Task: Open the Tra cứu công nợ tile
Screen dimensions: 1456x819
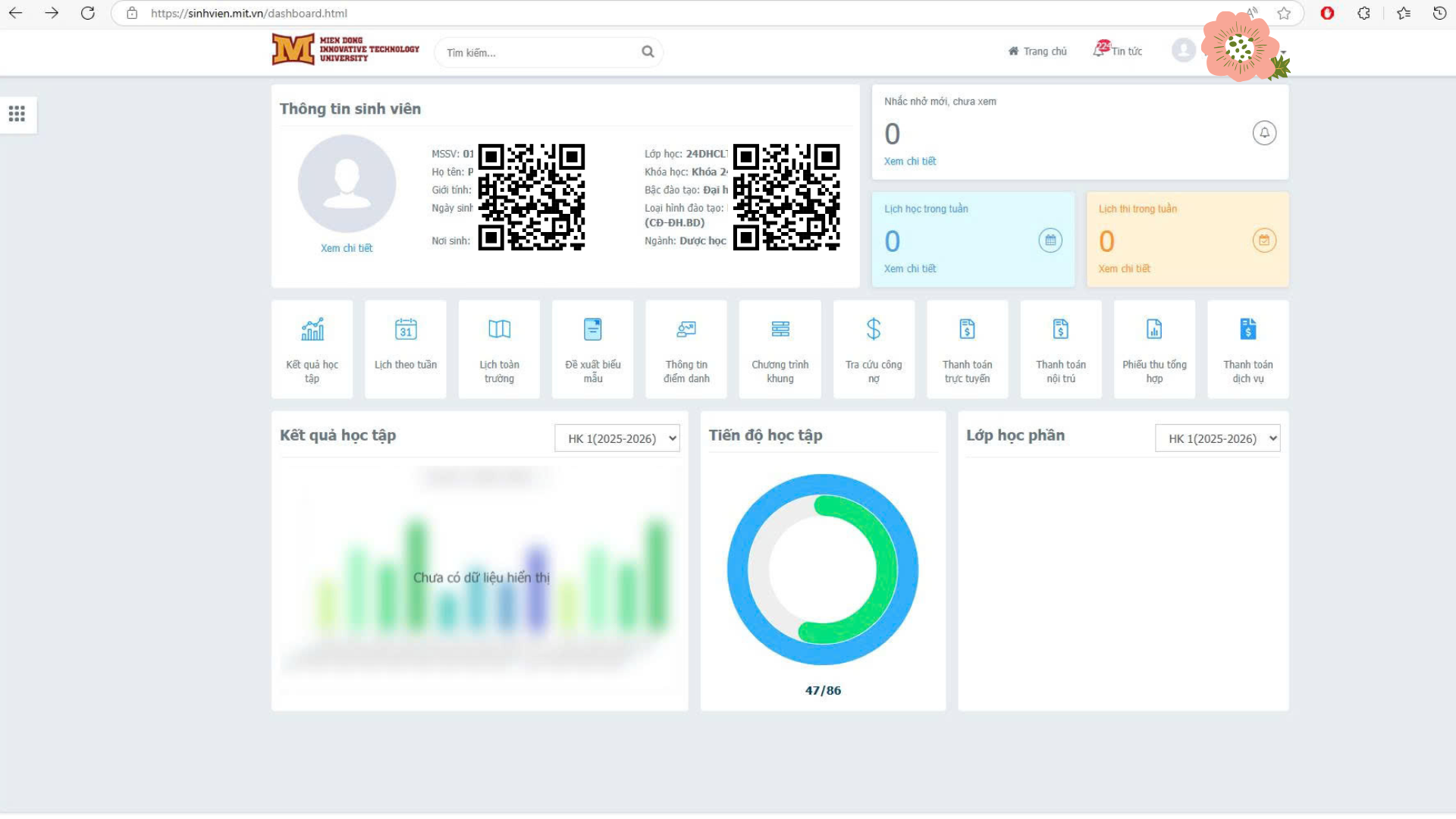Action: click(x=874, y=350)
